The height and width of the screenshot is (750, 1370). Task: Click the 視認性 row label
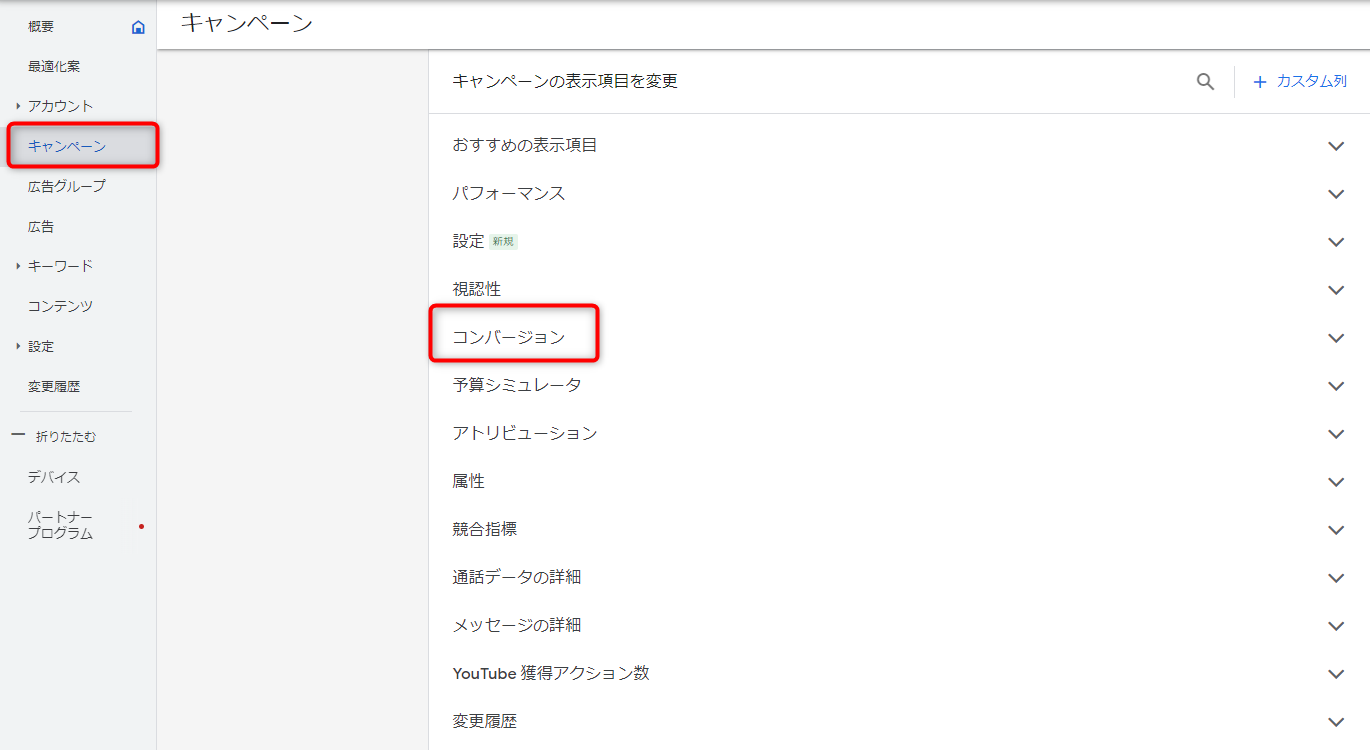coord(477,290)
